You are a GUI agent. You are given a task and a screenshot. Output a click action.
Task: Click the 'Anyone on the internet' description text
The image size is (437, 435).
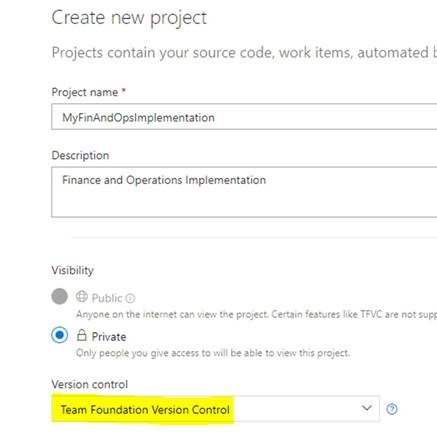point(256,314)
